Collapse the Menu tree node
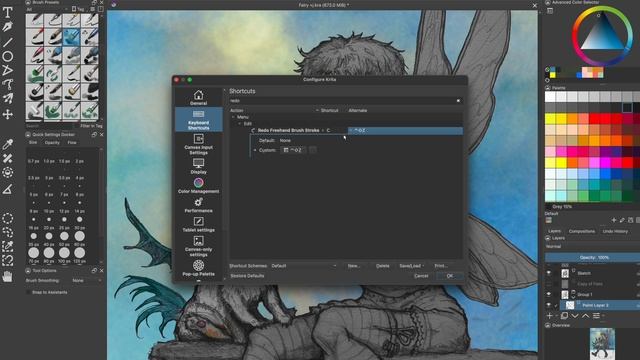The image size is (640, 360). pos(233,117)
